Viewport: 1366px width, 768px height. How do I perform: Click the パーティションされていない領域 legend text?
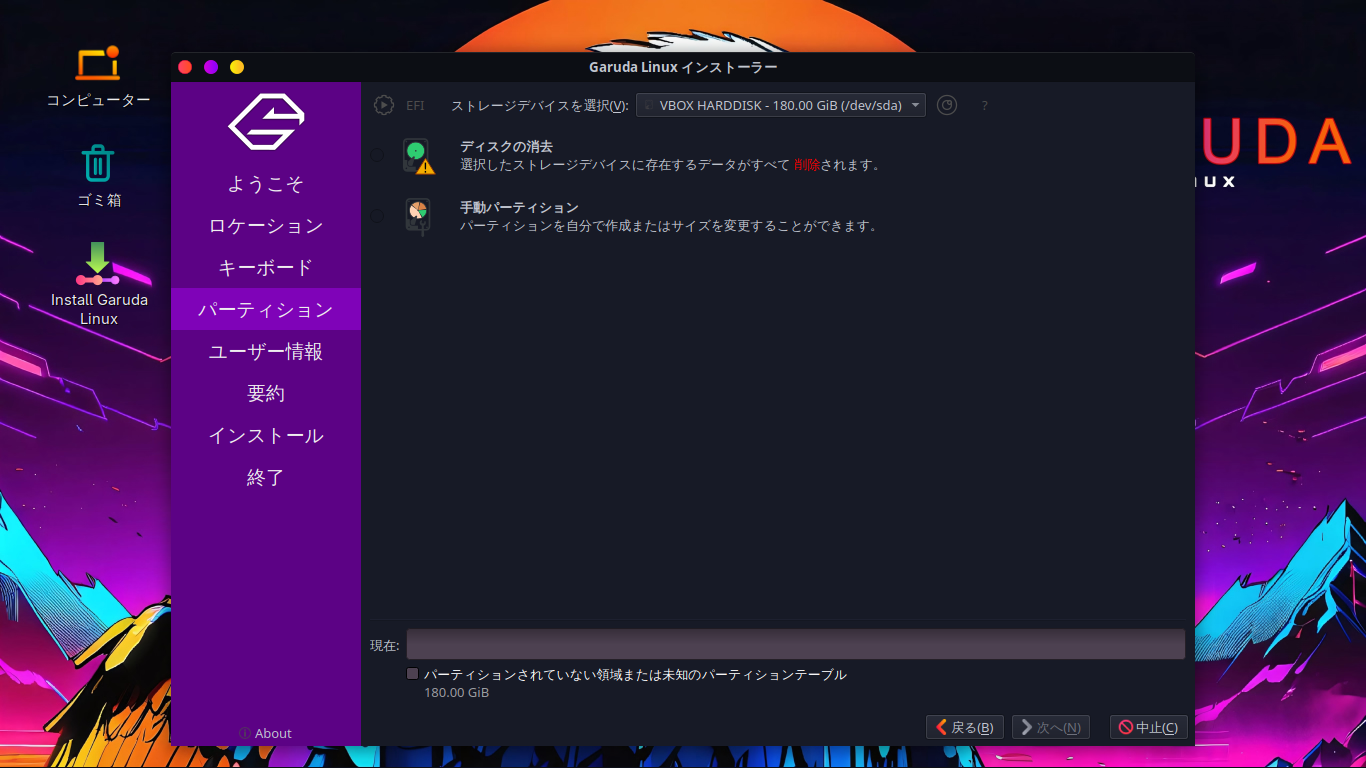[x=635, y=675]
